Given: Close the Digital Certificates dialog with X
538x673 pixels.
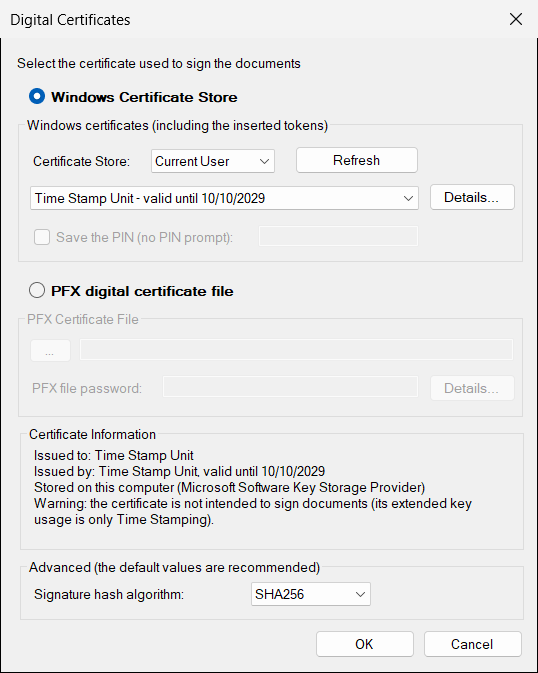Looking at the screenshot, I should click(x=516, y=19).
